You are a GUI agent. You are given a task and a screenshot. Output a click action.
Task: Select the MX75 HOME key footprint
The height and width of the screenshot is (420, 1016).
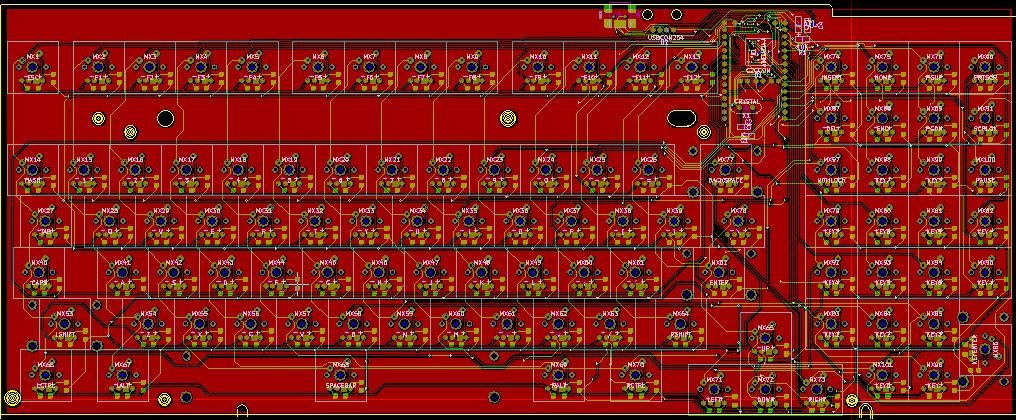883,68
